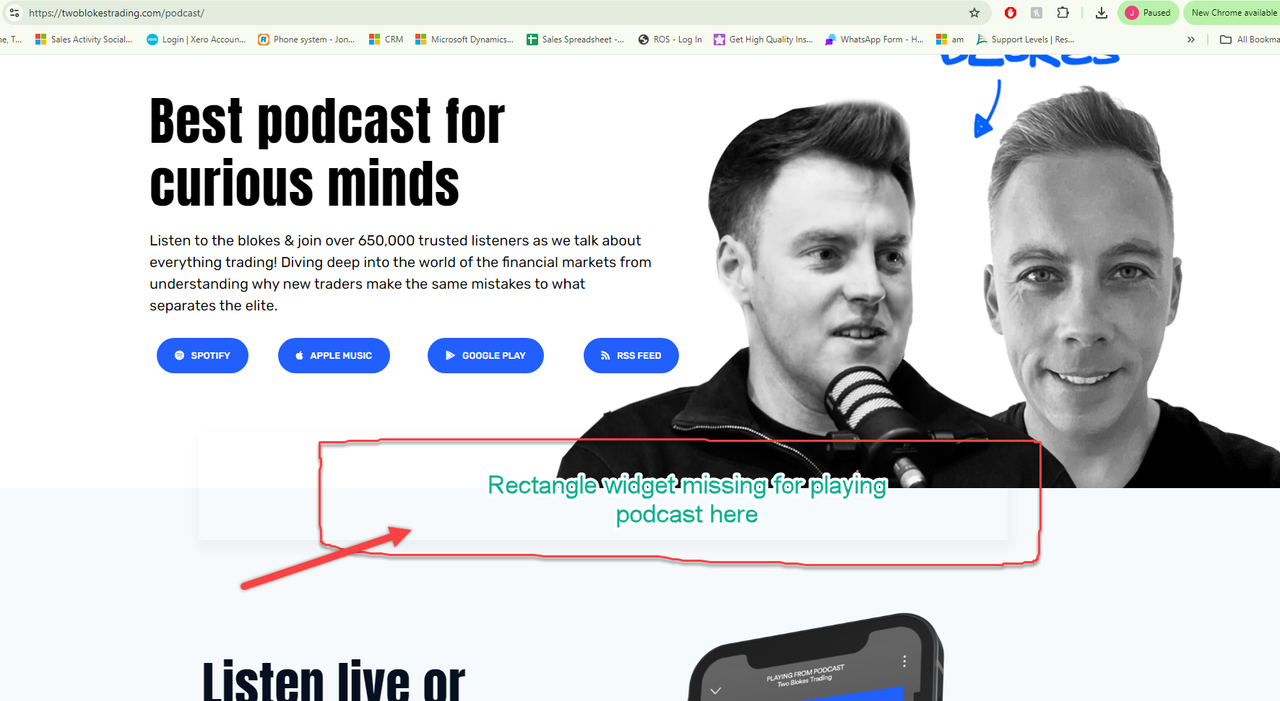Bookmark this page with the star icon
The height and width of the screenshot is (701, 1280).
pyautogui.click(x=974, y=13)
